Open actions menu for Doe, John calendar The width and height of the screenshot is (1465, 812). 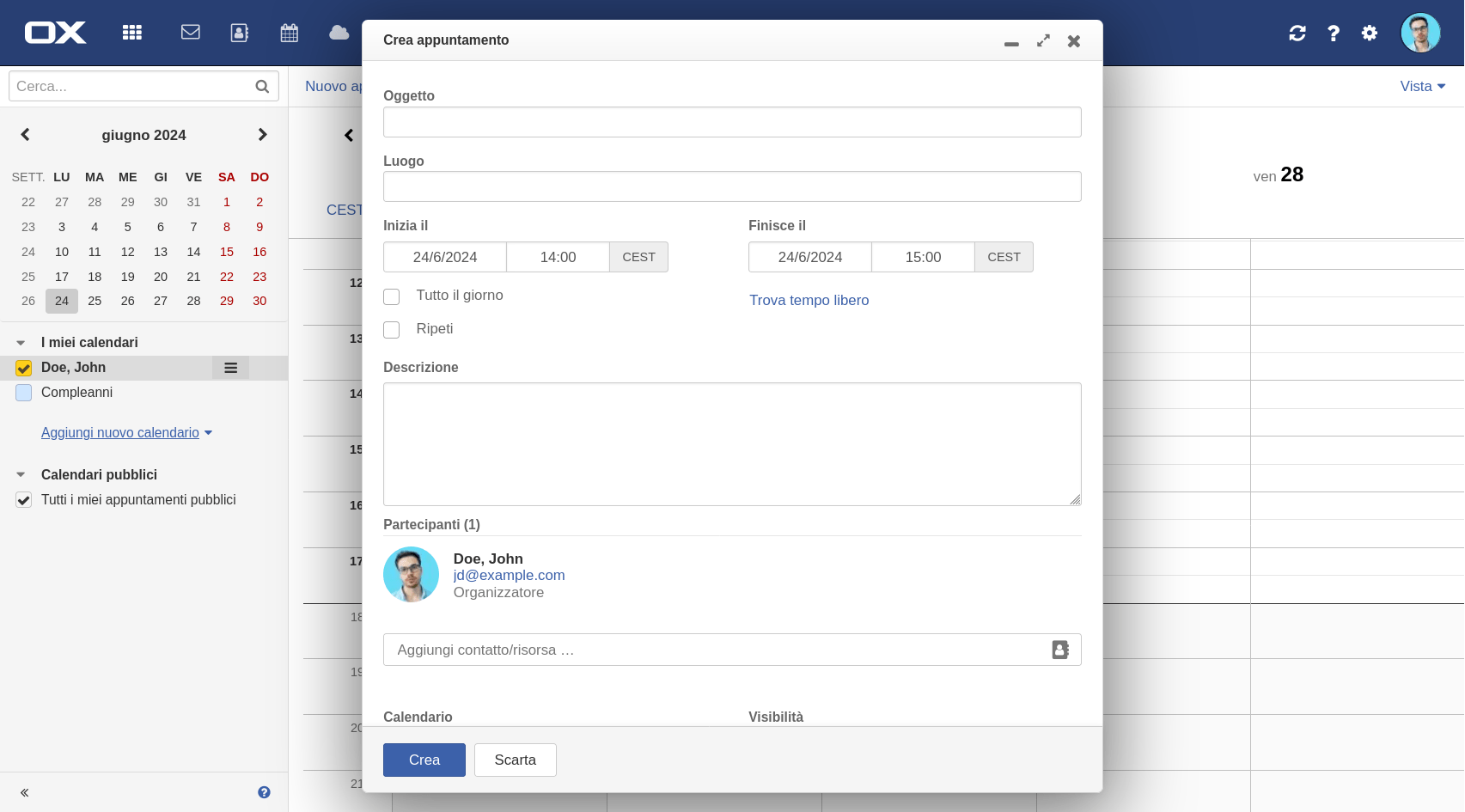tap(230, 368)
